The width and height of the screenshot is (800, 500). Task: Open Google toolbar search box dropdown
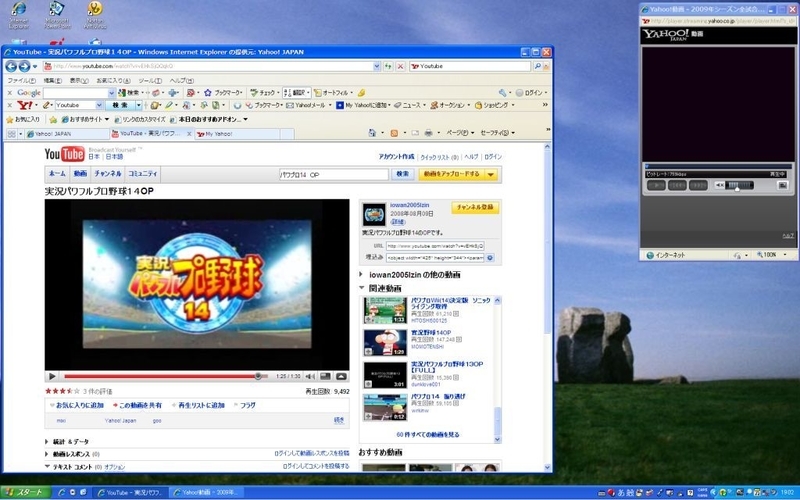pyautogui.click(x=111, y=93)
